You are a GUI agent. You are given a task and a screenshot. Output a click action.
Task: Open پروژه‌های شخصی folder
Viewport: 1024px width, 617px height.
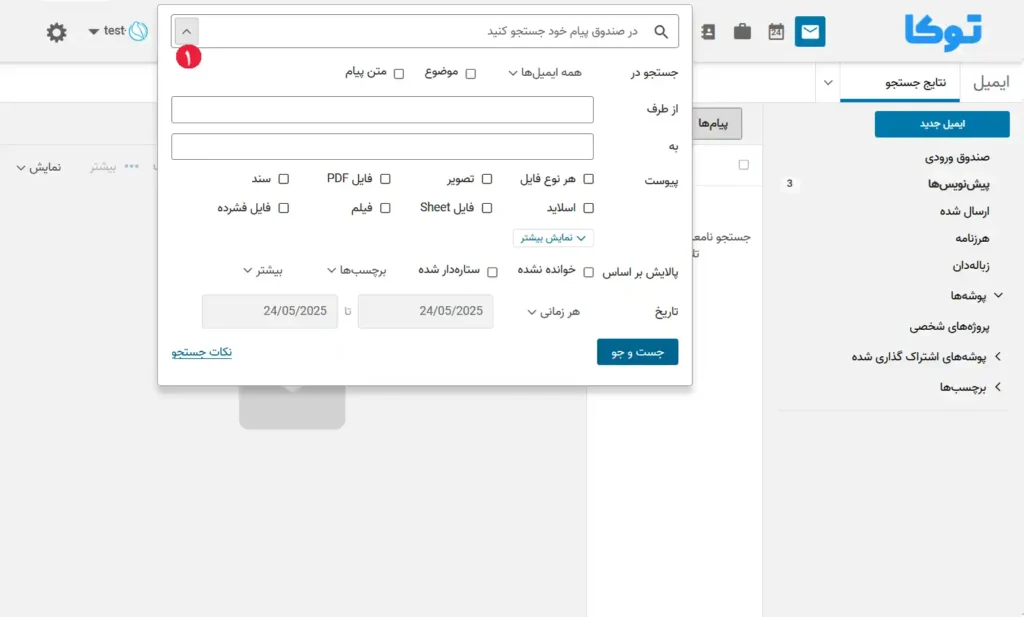[x=950, y=327]
